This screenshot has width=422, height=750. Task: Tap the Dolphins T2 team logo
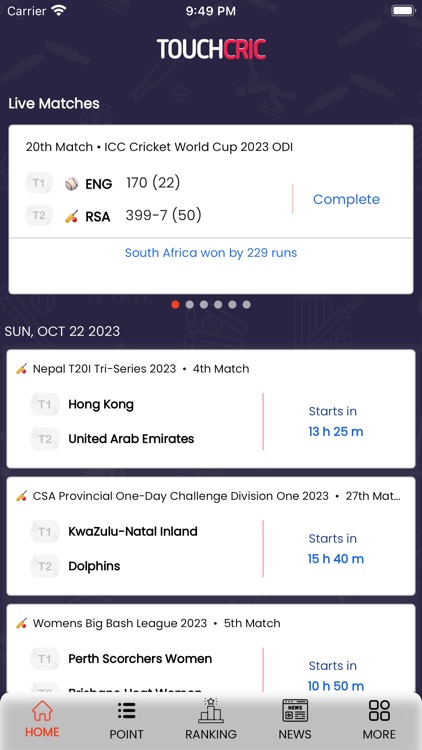(44, 566)
